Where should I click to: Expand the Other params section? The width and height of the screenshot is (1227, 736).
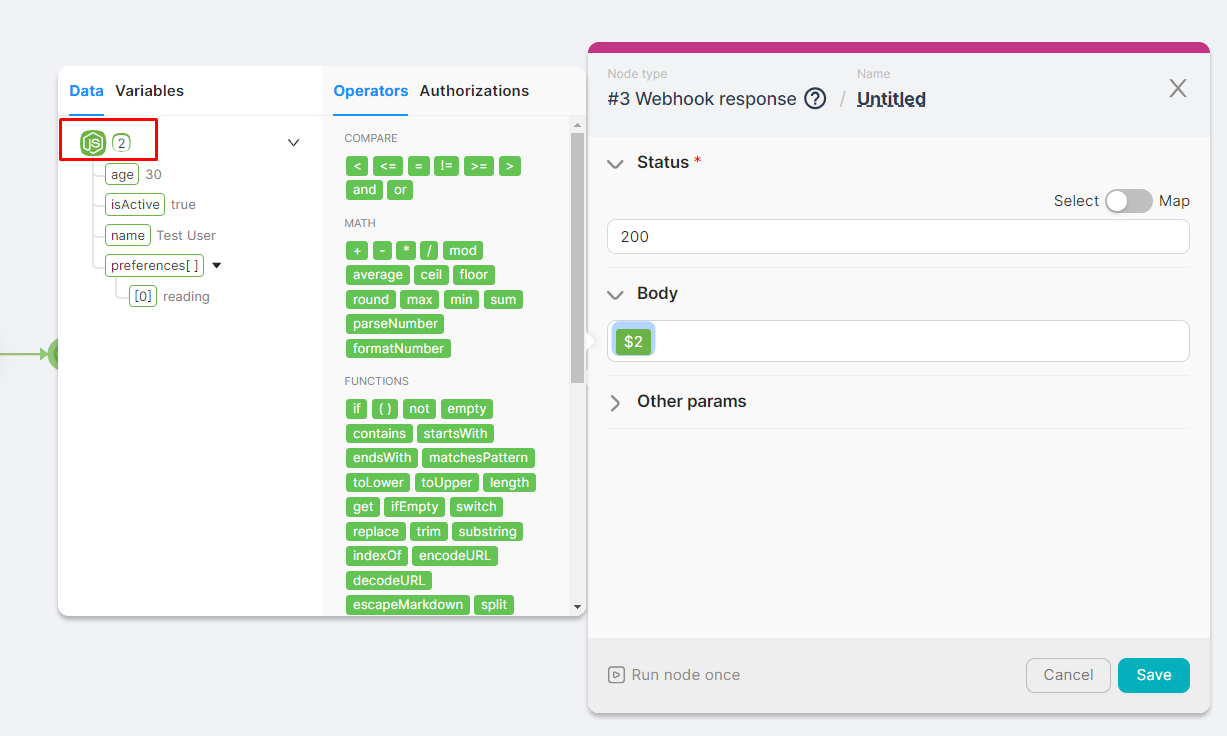[615, 402]
